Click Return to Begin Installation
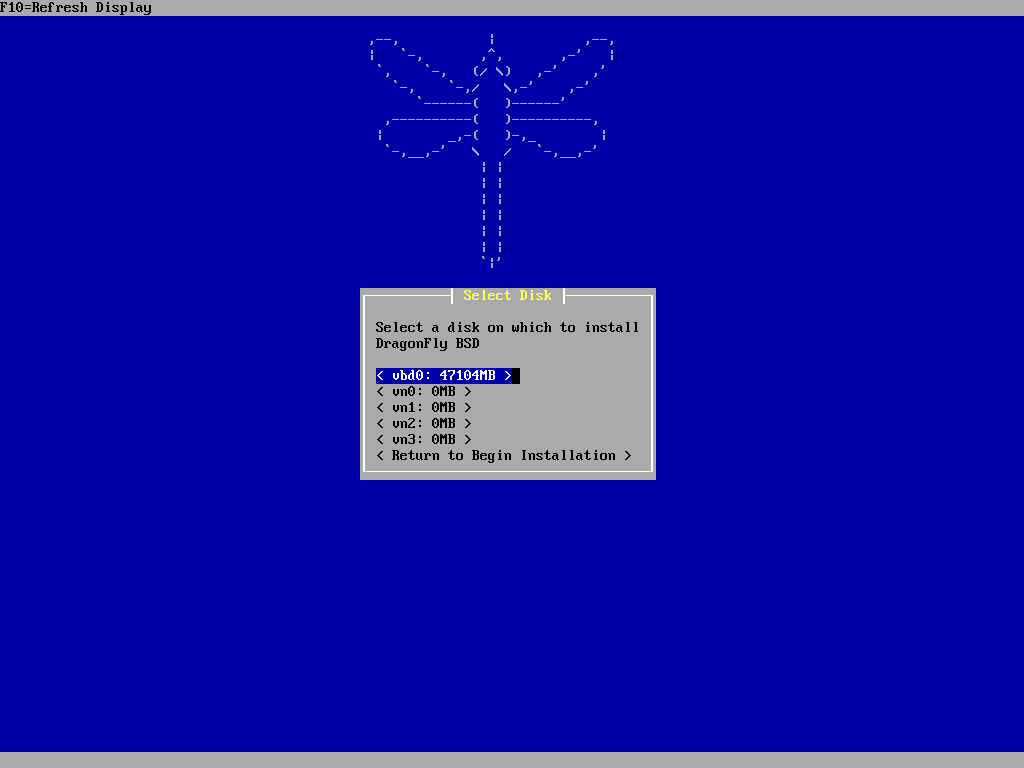 (503, 456)
